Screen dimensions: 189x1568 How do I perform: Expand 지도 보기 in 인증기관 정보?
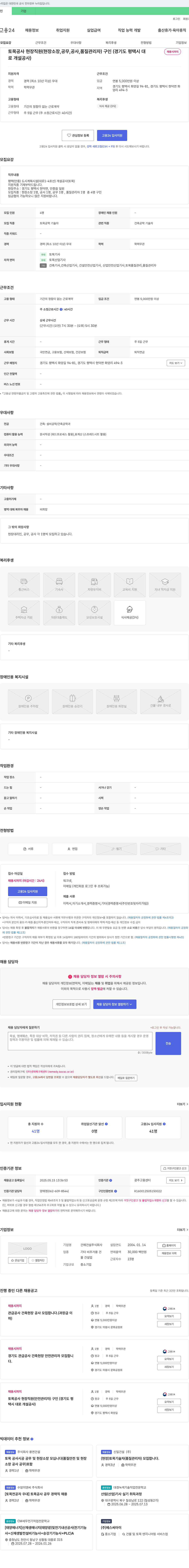(176, 1180)
